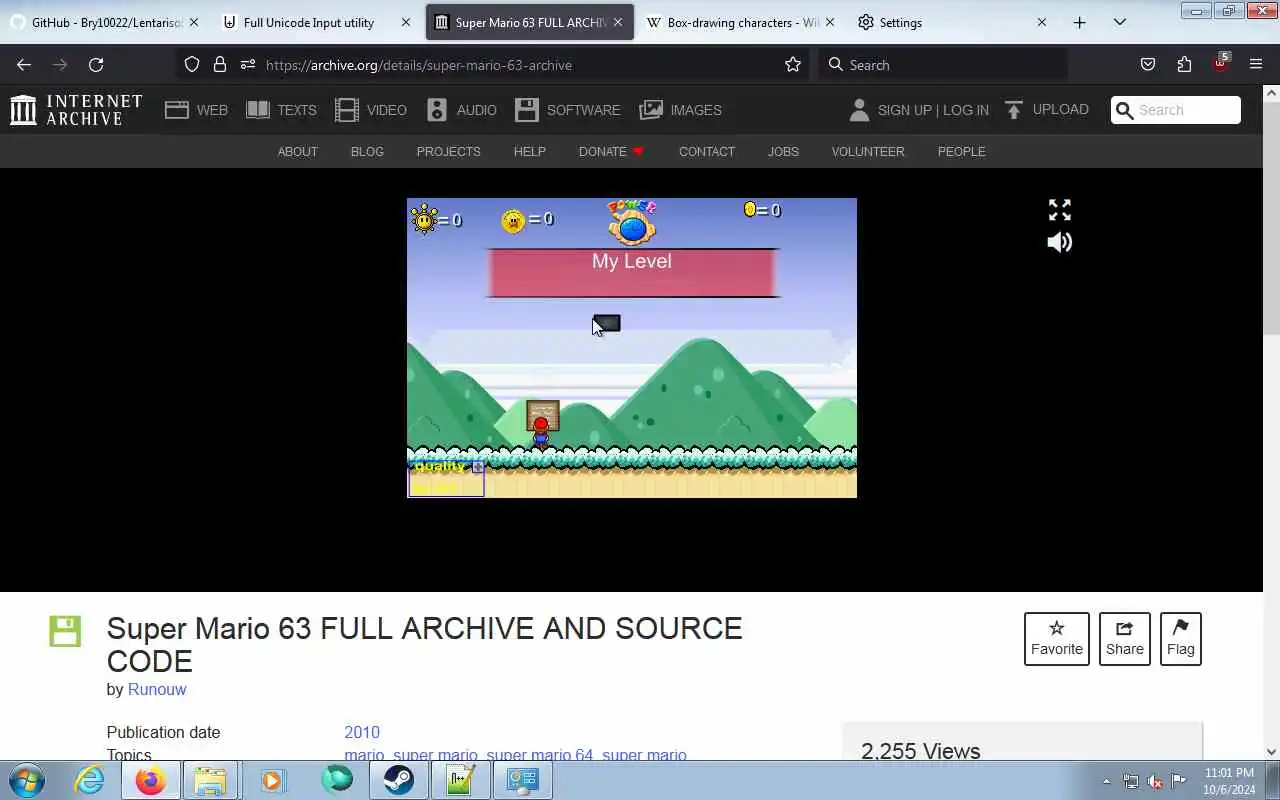The width and height of the screenshot is (1280, 800).
Task: Click the Flag button
Action: tap(1181, 639)
